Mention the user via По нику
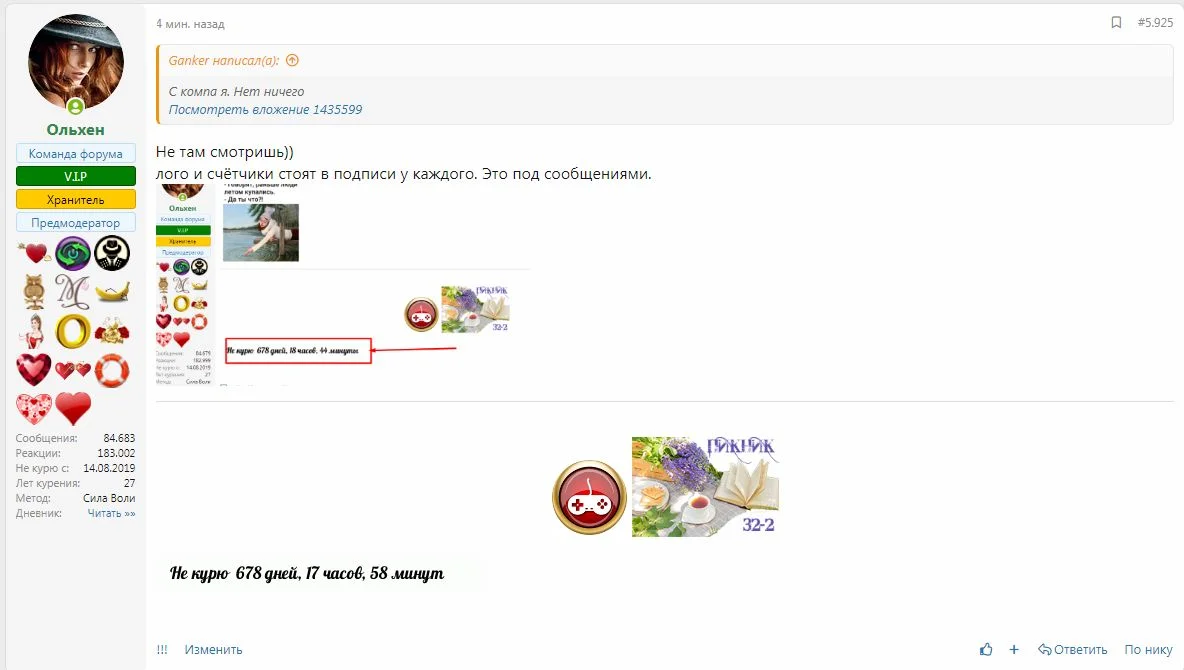Screen dimensions: 1184x670 point(1148,650)
